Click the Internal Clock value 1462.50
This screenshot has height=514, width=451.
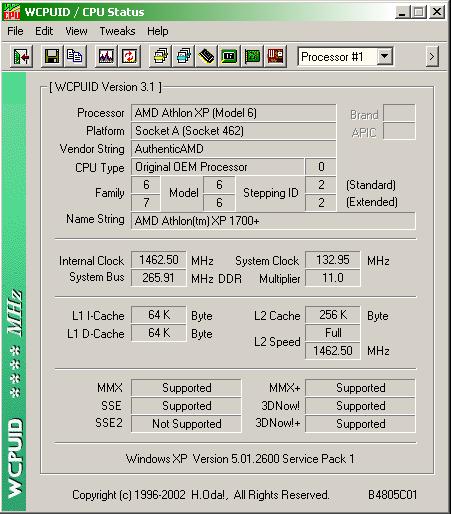[x=159, y=260]
